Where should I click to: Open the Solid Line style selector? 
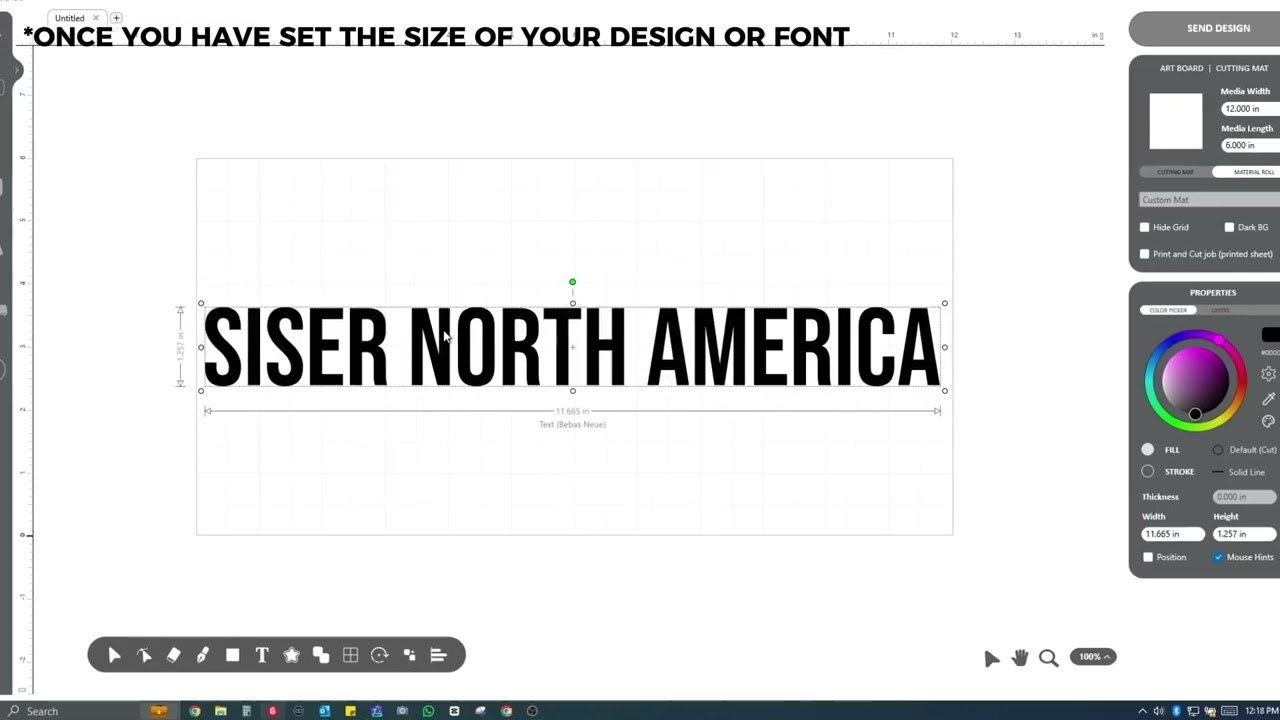click(1239, 472)
